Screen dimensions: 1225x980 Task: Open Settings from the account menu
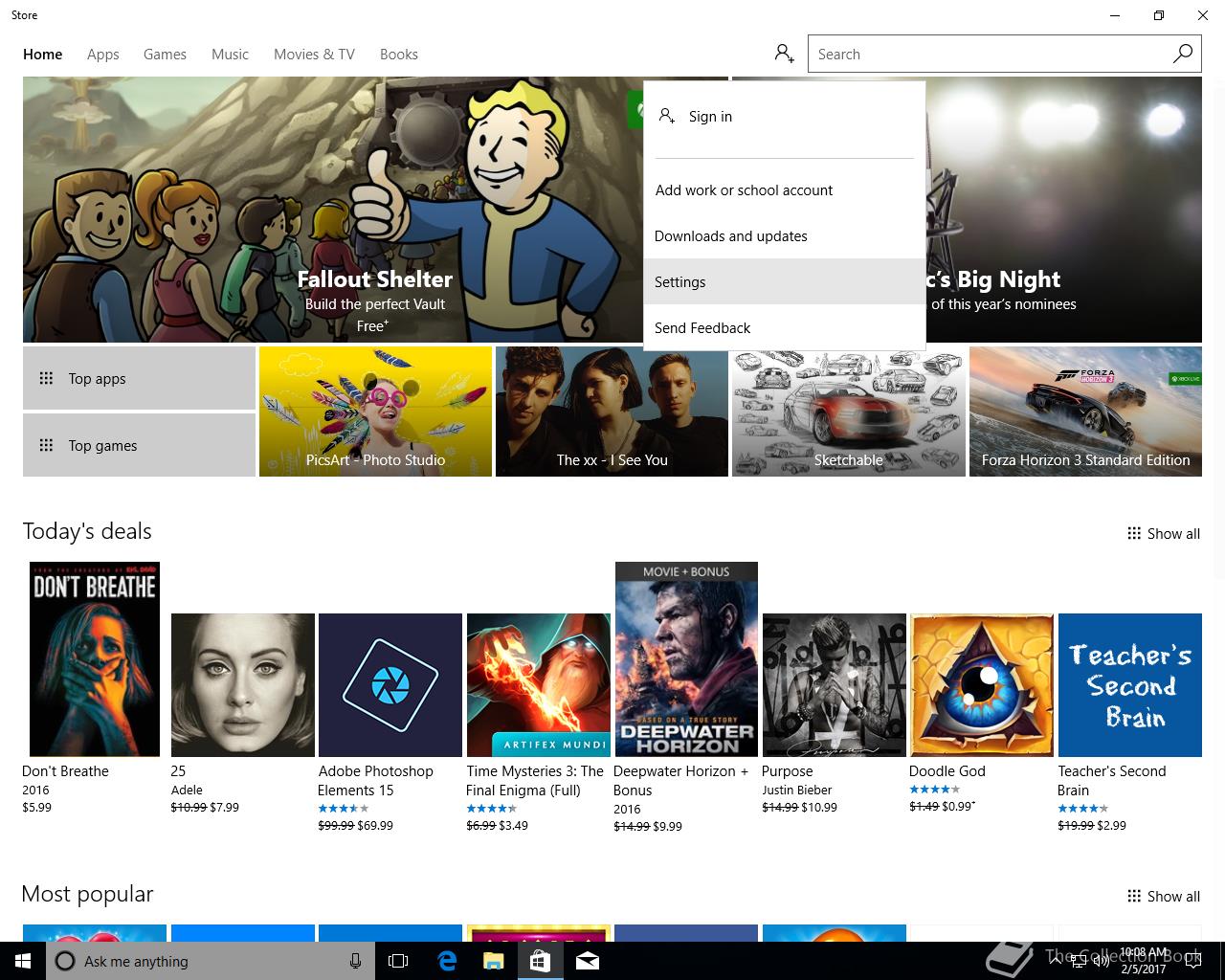[785, 281]
